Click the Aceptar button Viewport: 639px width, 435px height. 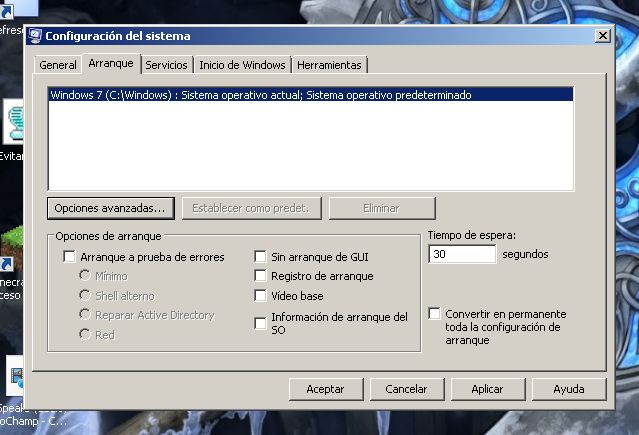click(x=326, y=389)
